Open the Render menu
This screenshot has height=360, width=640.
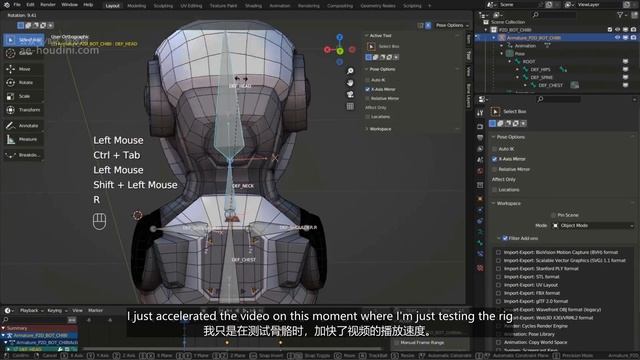(48, 5)
